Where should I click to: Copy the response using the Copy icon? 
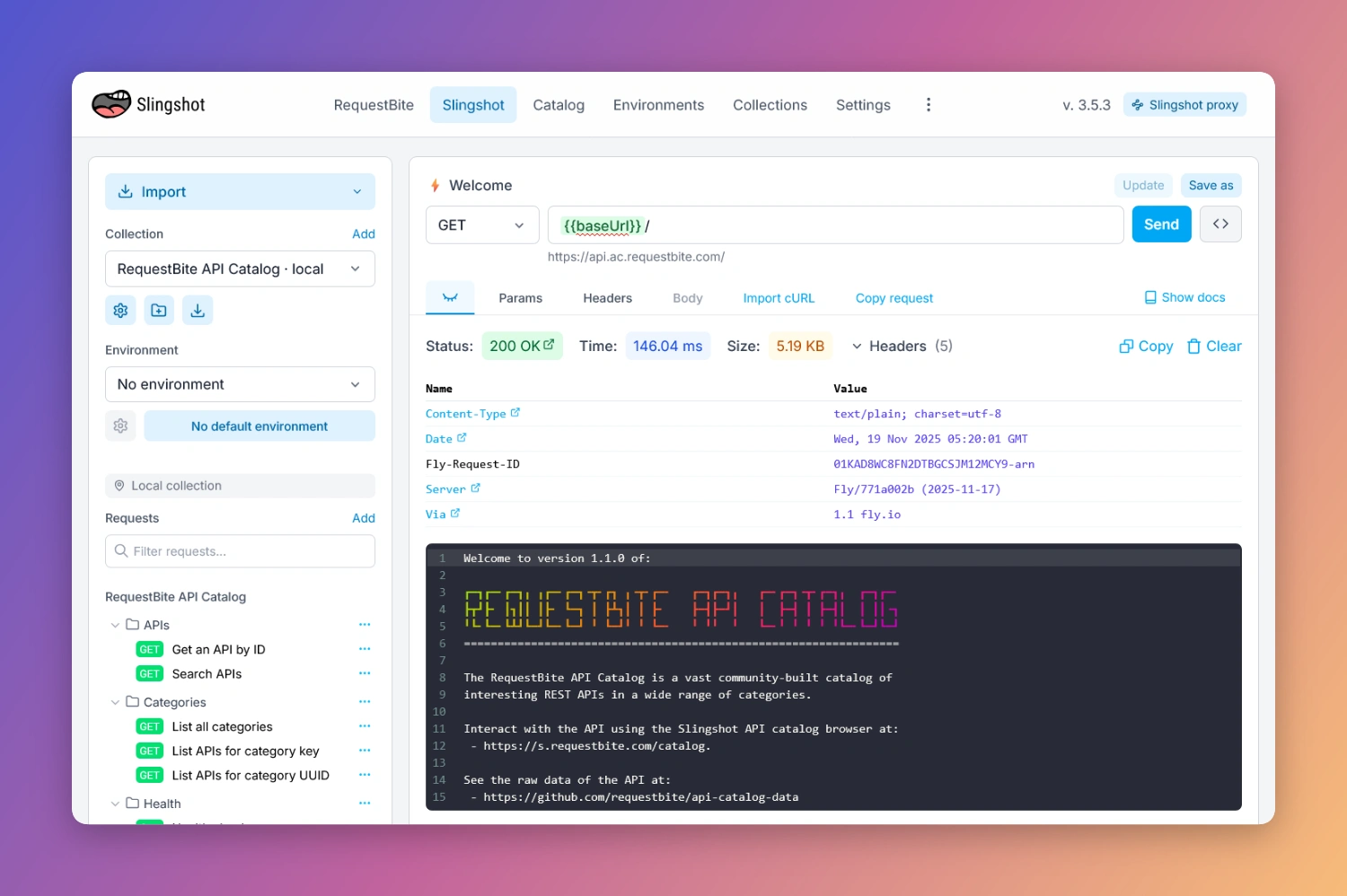pos(1145,346)
